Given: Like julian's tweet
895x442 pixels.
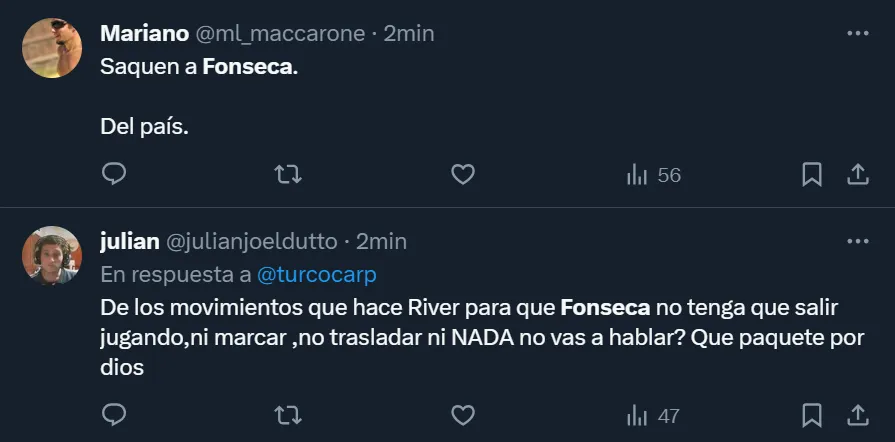Looking at the screenshot, I should tap(462, 414).
